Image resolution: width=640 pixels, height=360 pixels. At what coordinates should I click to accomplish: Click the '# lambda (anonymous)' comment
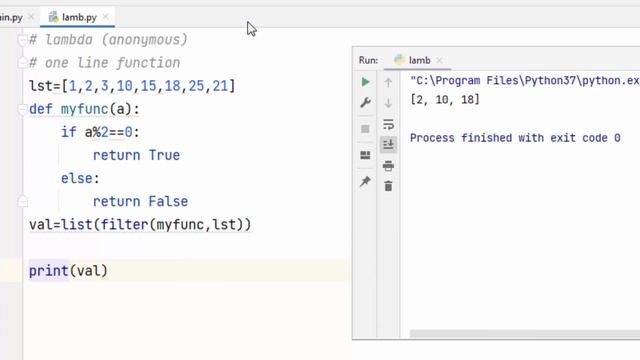pos(108,40)
